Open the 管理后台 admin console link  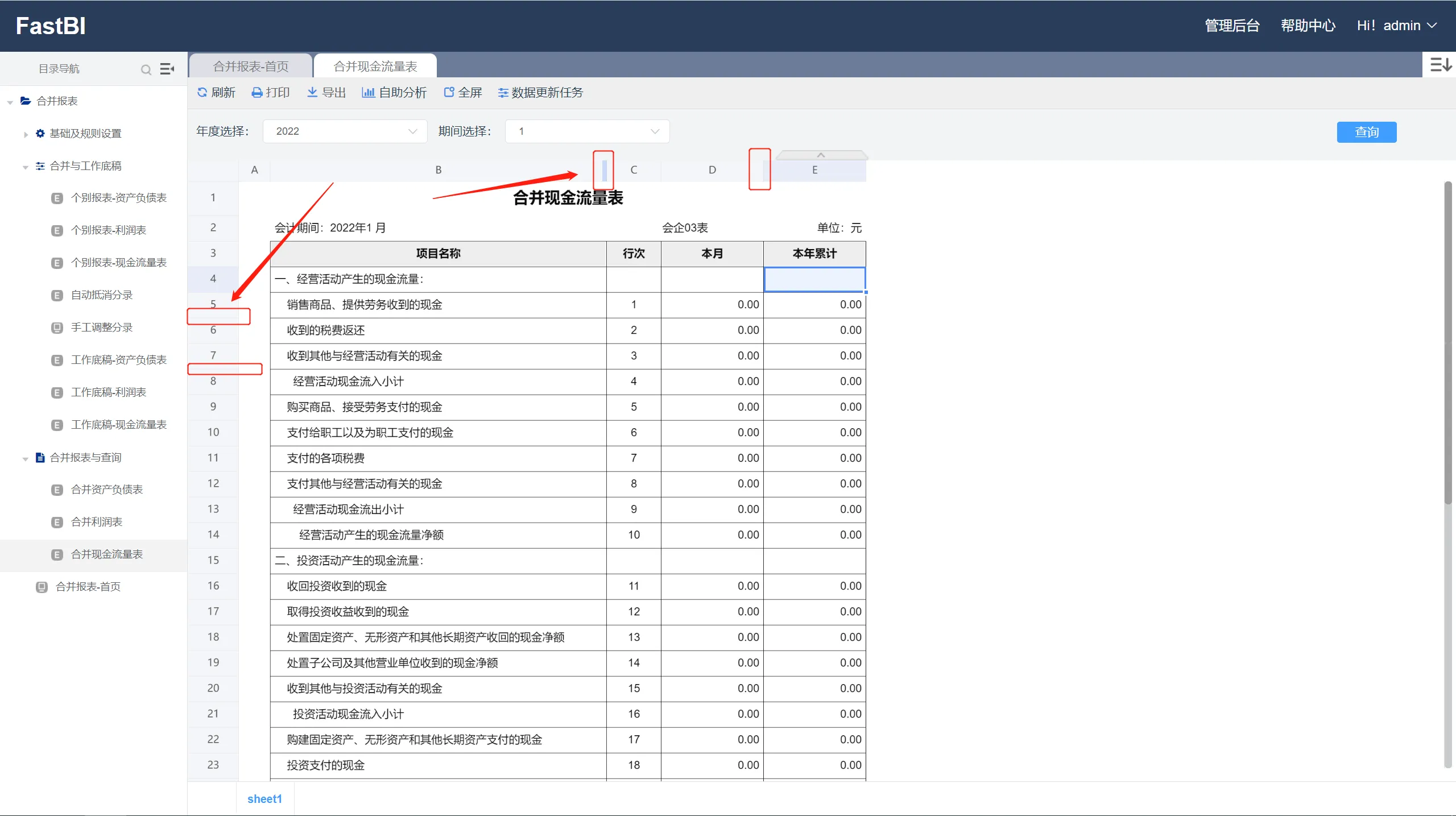(1232, 26)
